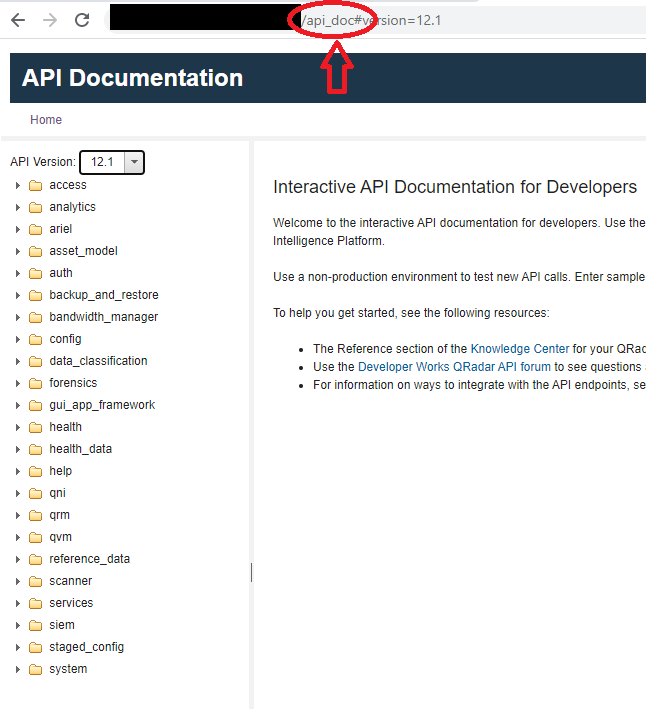Expand the auth tree node arrow
646x709 pixels.
[x=18, y=274]
